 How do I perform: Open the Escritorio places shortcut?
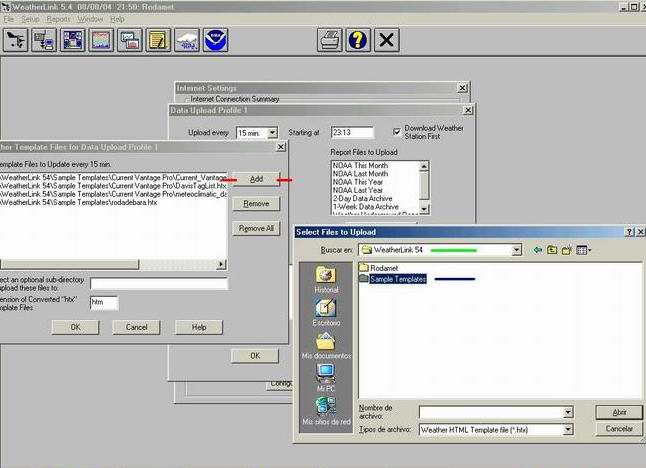(326, 313)
